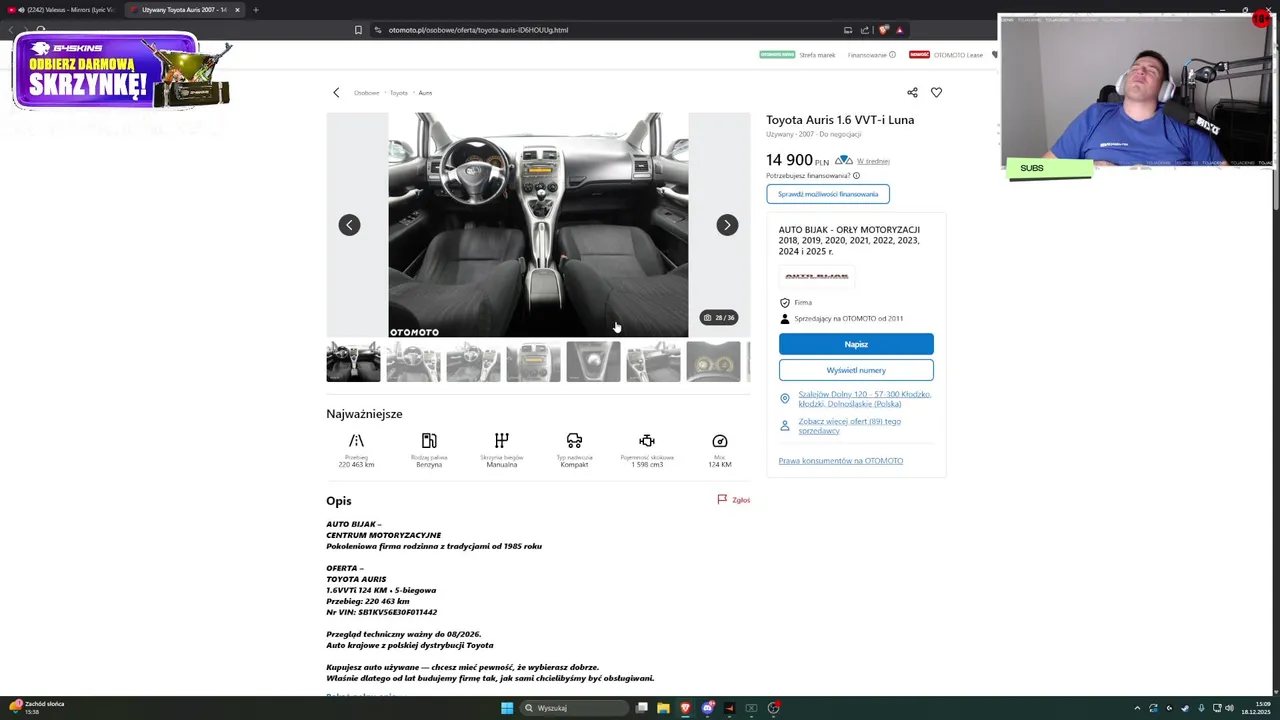Go to Auris breadcrumb
The width and height of the screenshot is (1280, 720).
coord(425,93)
